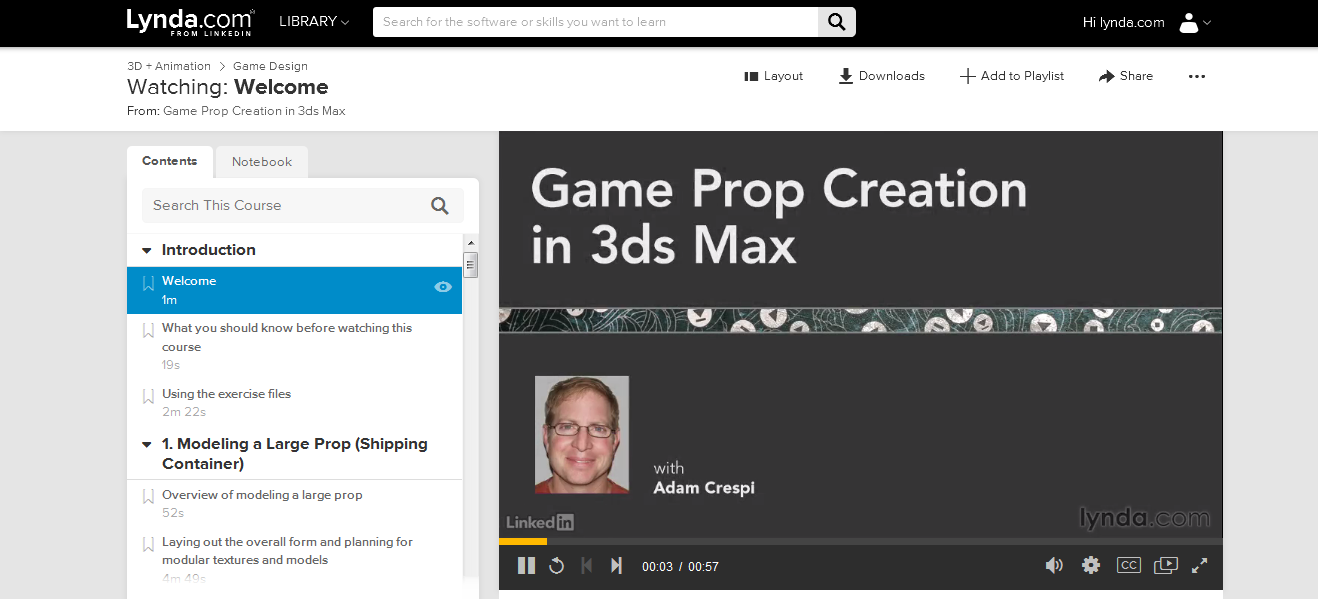The image size is (1318, 599).
Task: Select the Welcome video row
Action: (294, 290)
